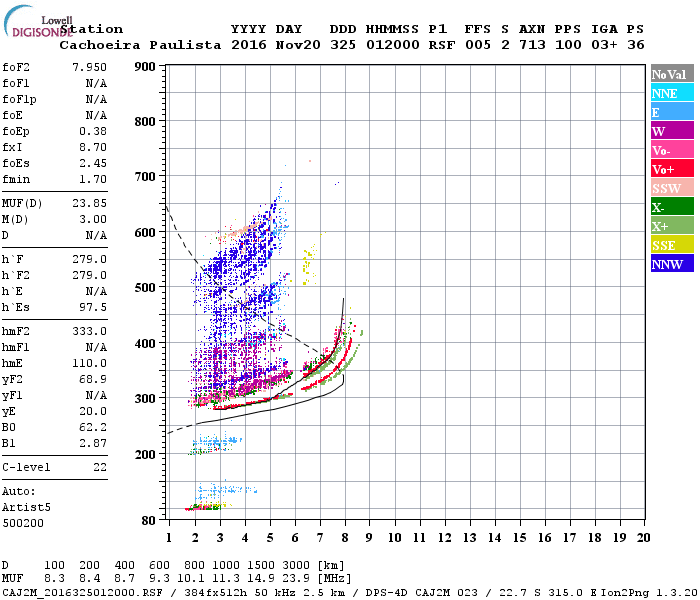Viewport: 700px width, 600px height.
Task: Click the yE value 20.0
Action: (x=93, y=412)
